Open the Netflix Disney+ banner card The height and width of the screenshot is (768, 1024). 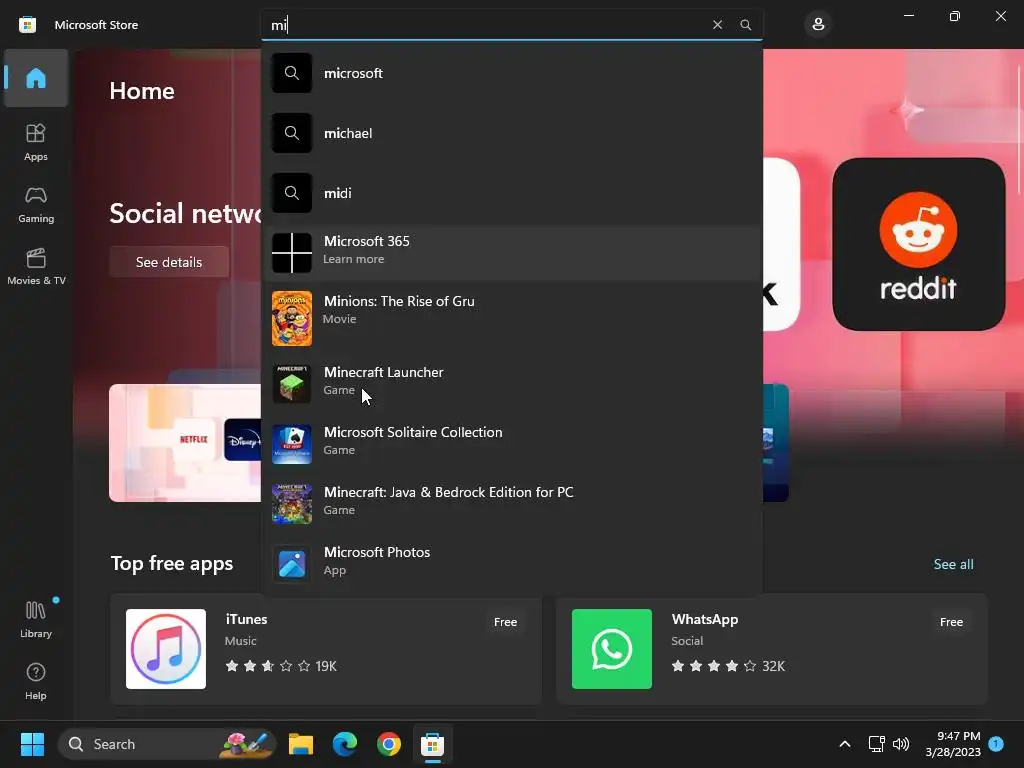185,443
